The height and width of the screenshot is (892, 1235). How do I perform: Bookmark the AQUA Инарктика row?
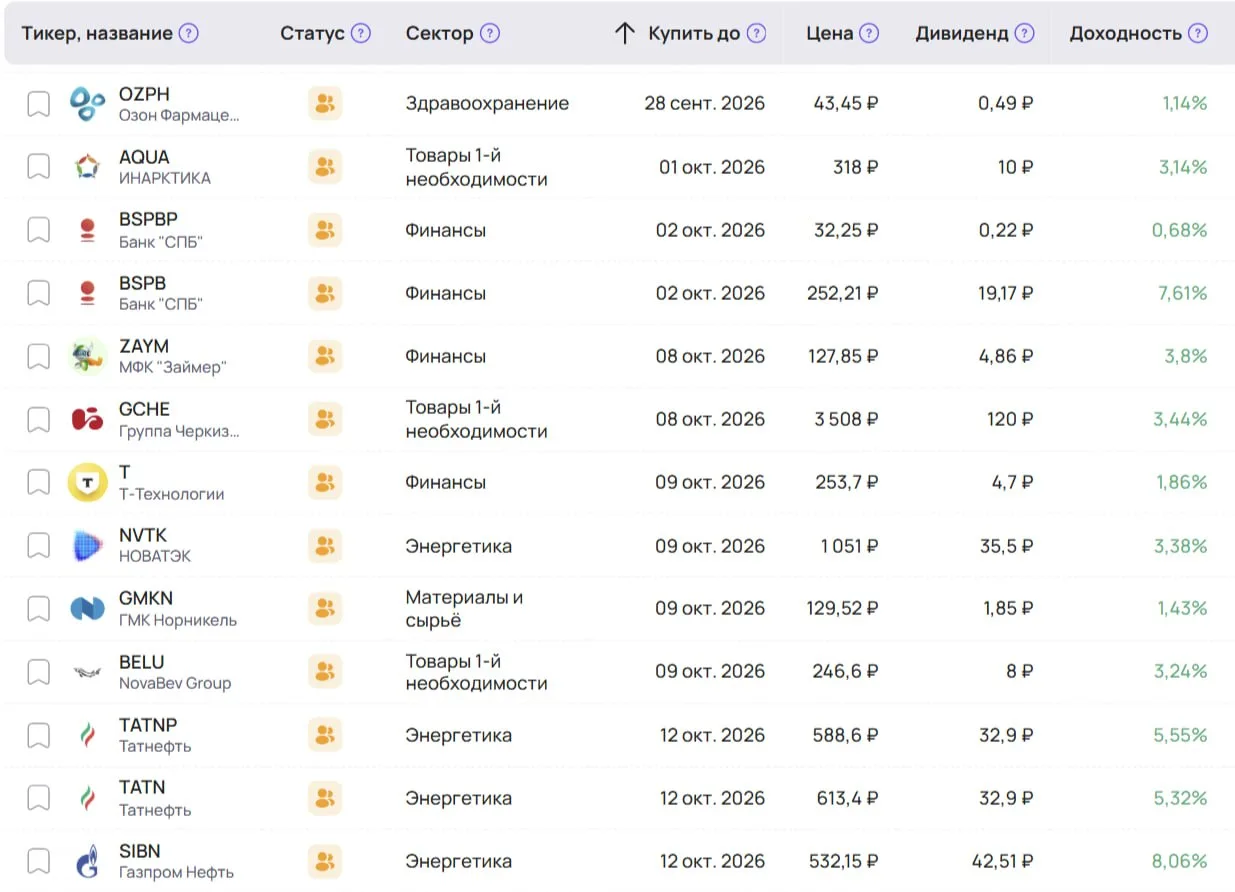click(x=38, y=167)
